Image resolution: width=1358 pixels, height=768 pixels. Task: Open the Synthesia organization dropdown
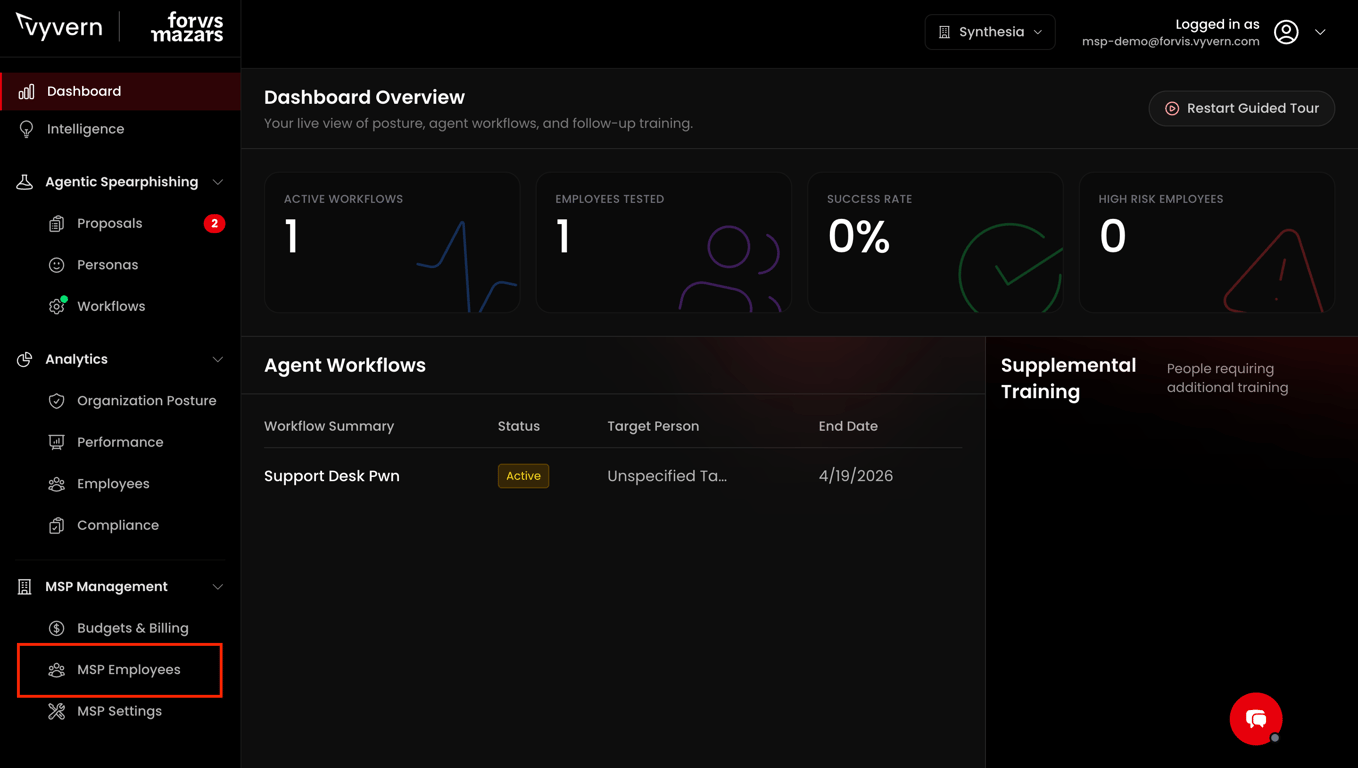point(990,32)
